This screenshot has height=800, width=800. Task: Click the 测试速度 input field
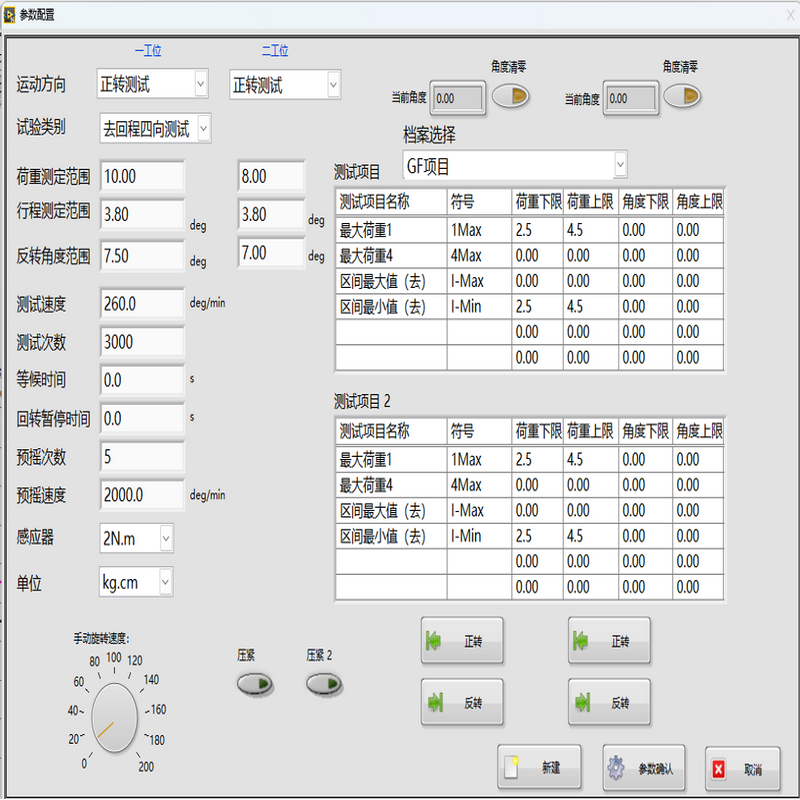[141, 303]
